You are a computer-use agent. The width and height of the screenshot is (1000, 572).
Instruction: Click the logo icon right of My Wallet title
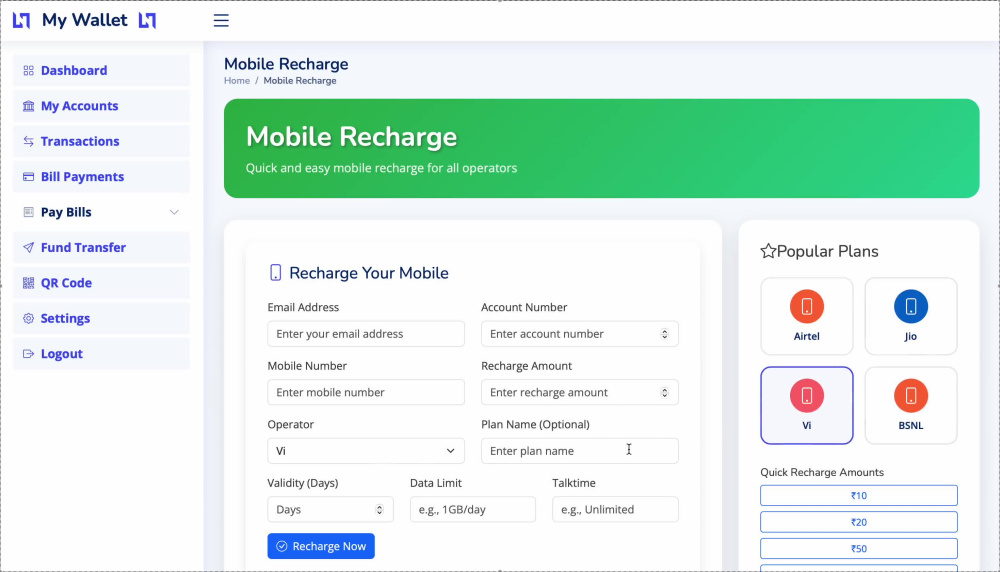[x=147, y=20]
